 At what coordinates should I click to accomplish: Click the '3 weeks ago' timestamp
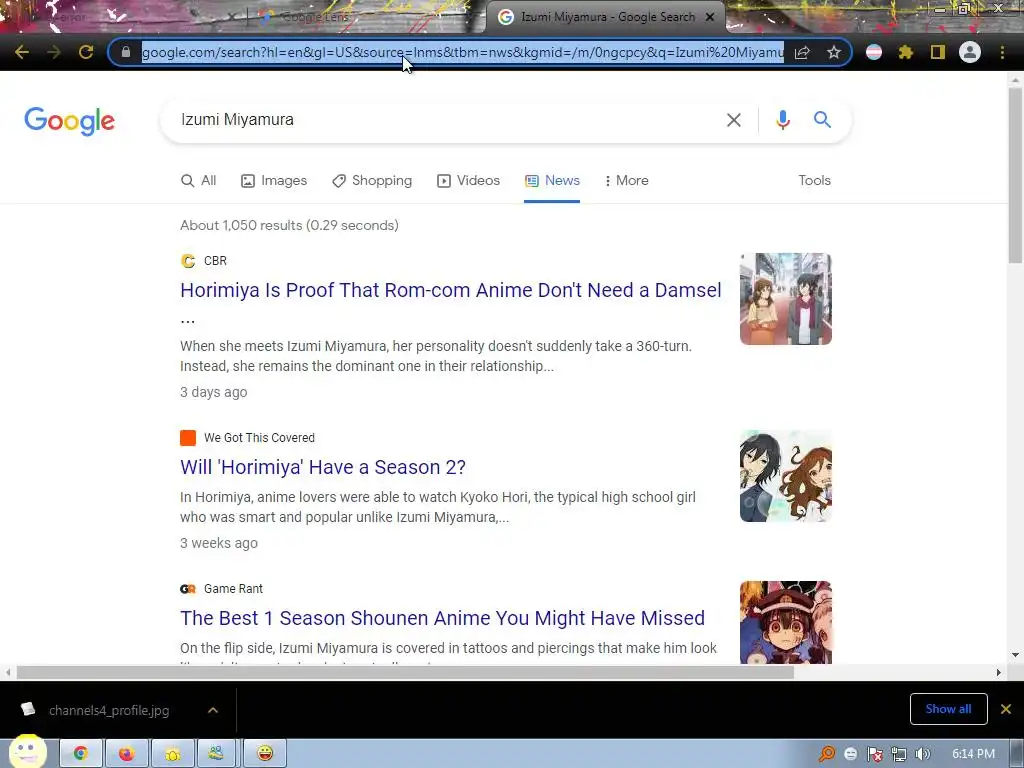click(x=219, y=543)
